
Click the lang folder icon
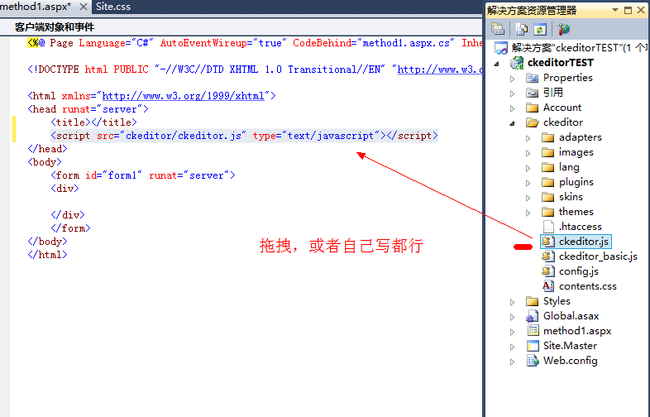pyautogui.click(x=548, y=167)
